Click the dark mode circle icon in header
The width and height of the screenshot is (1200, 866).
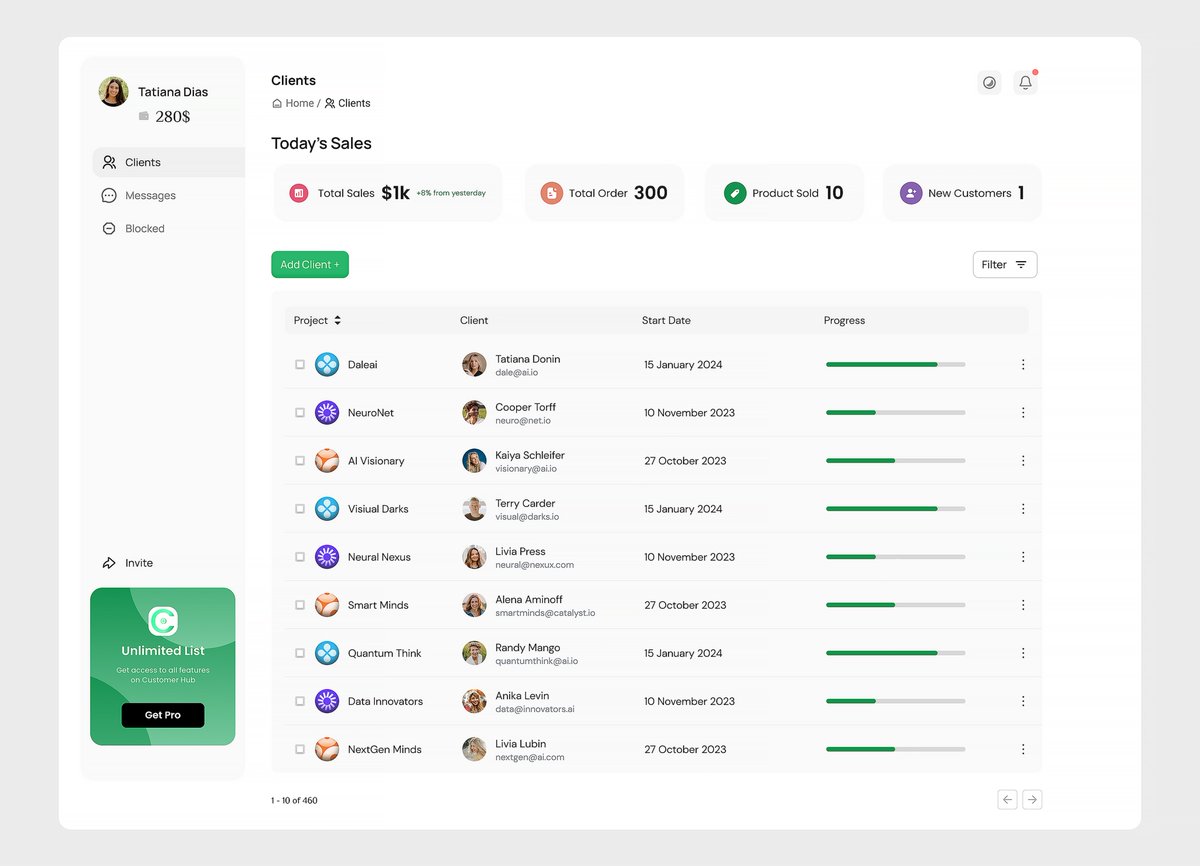[989, 83]
